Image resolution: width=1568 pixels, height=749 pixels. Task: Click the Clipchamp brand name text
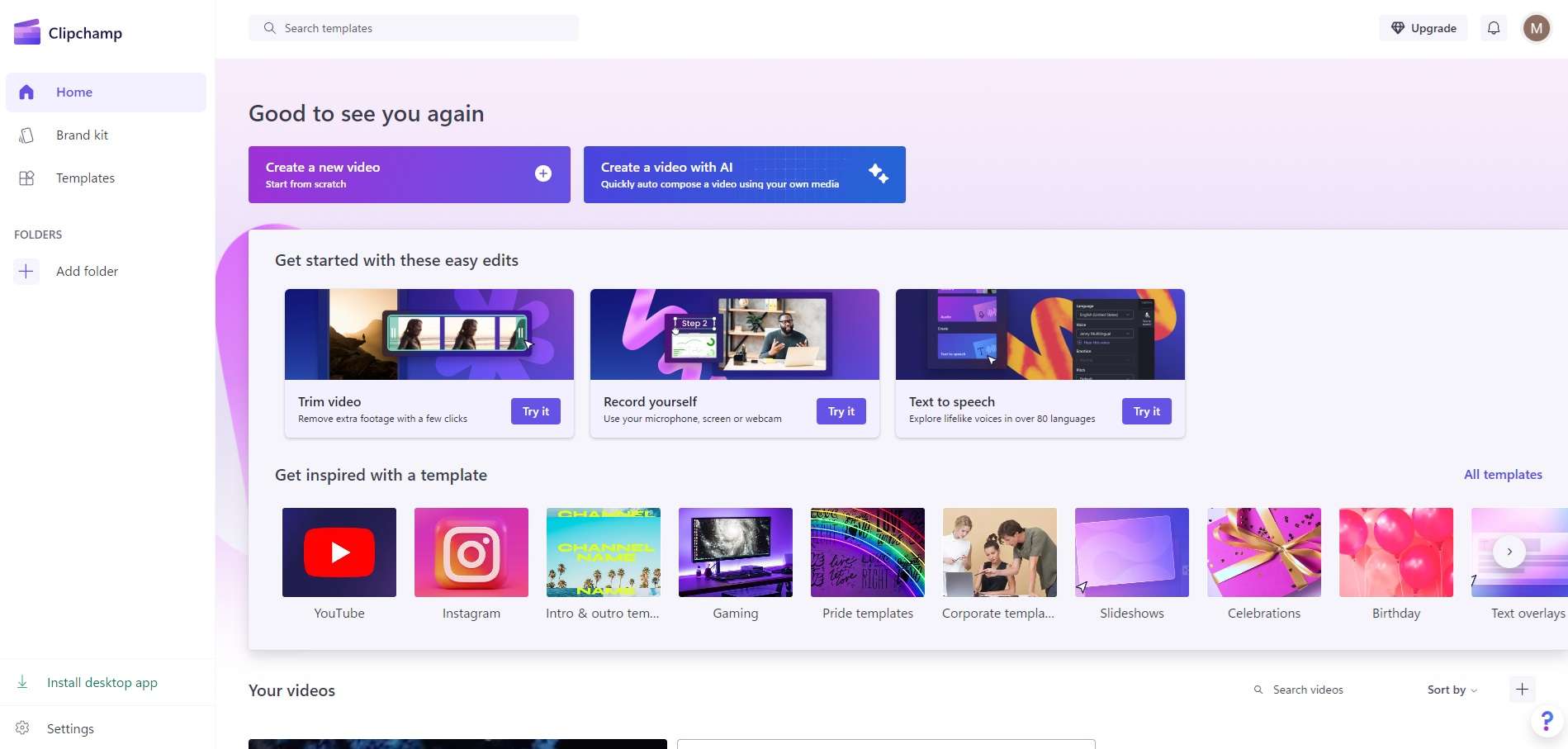(x=85, y=33)
